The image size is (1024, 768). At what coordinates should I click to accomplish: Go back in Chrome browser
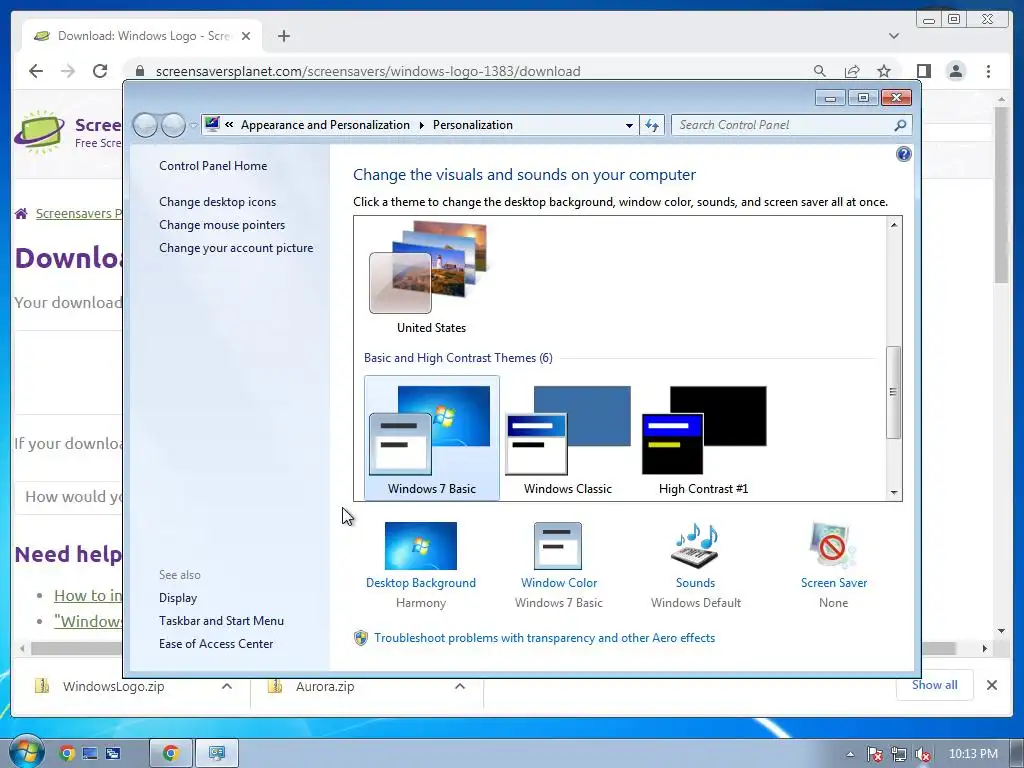36,71
